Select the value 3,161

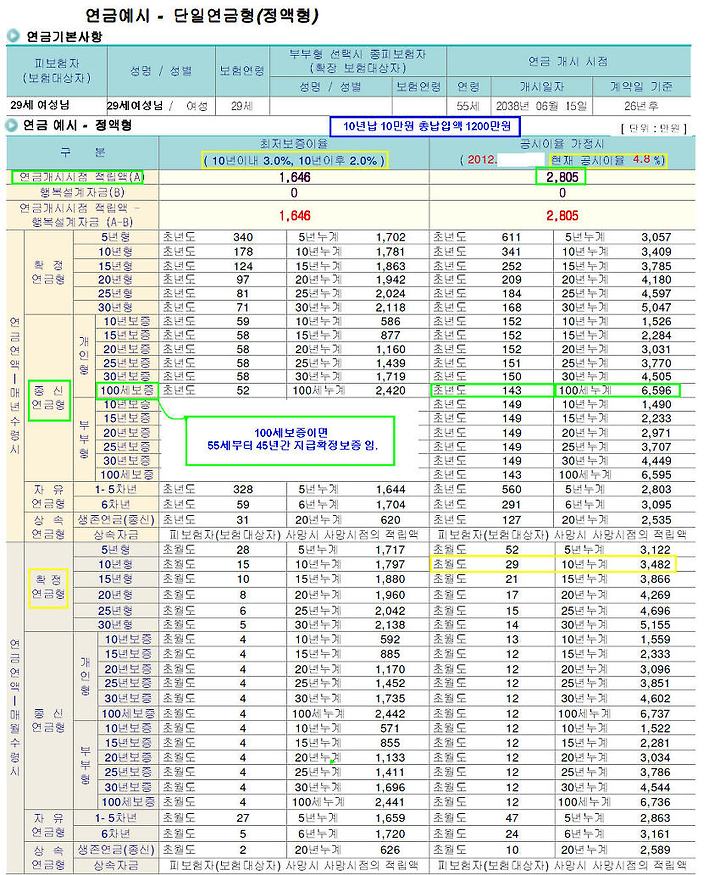656,834
